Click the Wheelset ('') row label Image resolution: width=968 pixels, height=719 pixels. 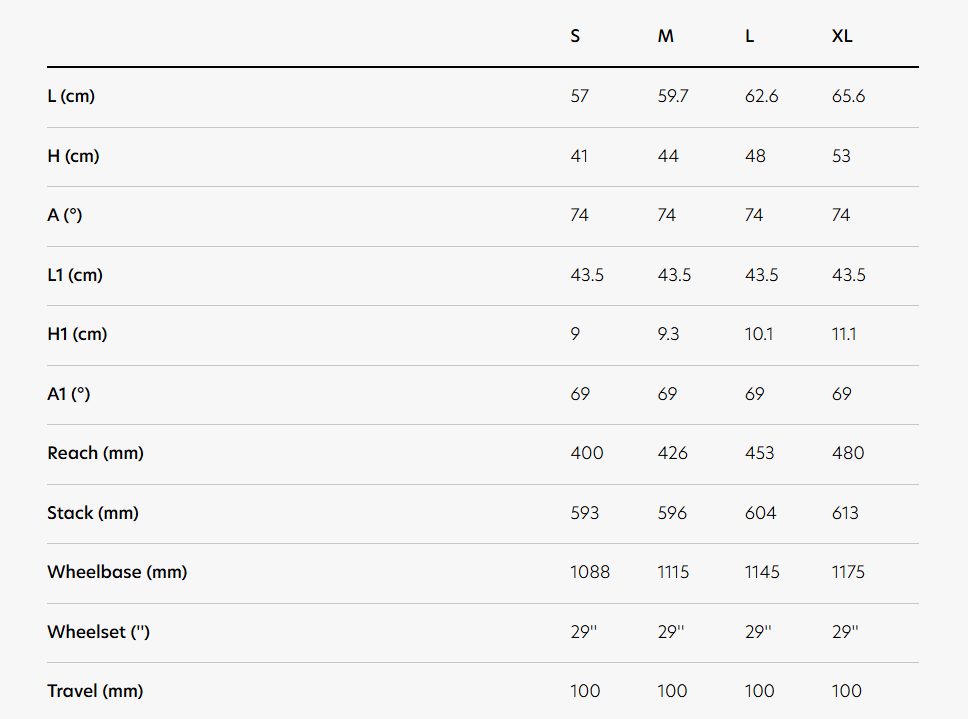[98, 632]
